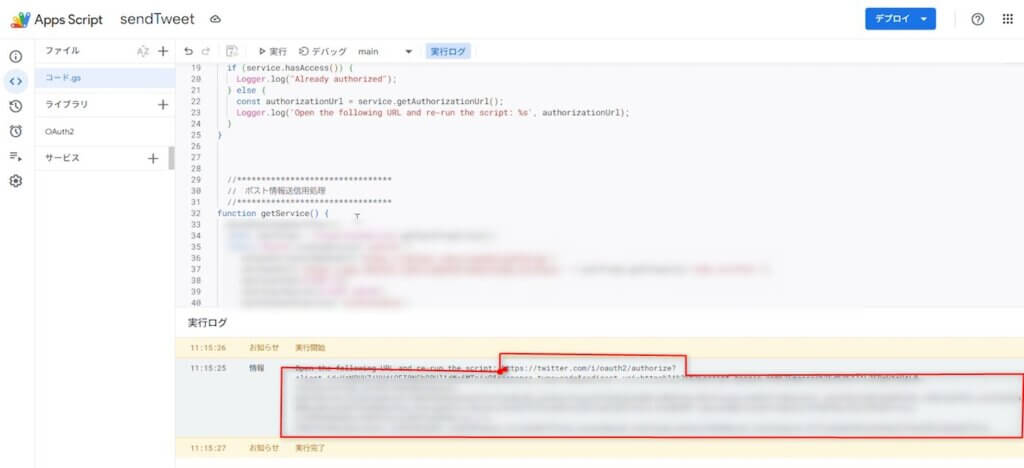
Task: Select the OAuth2 library entry
Action: coord(60,131)
